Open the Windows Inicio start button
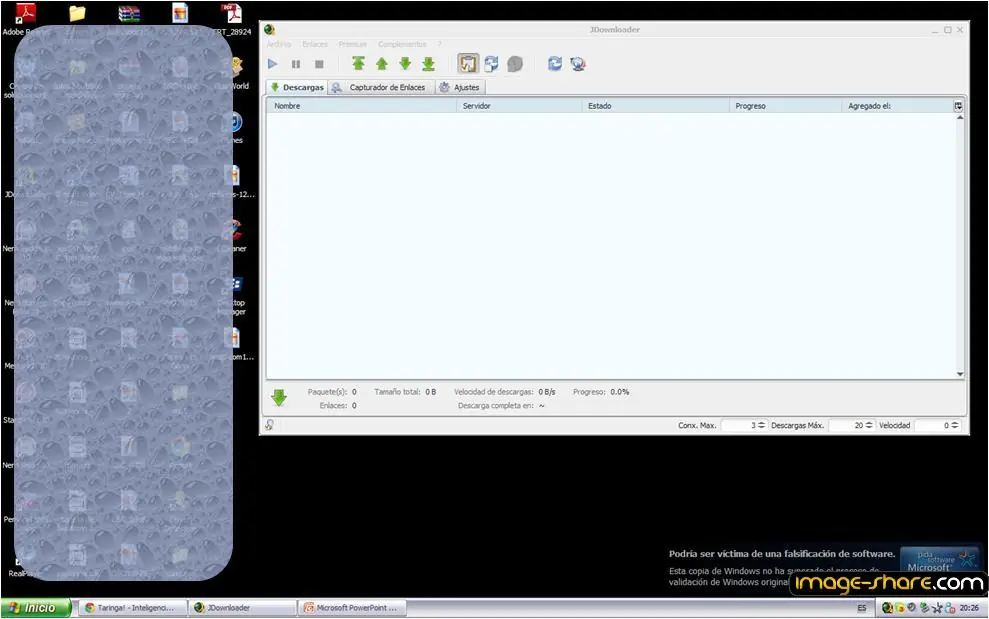Image resolution: width=989 pixels, height=619 pixels. [x=35, y=608]
